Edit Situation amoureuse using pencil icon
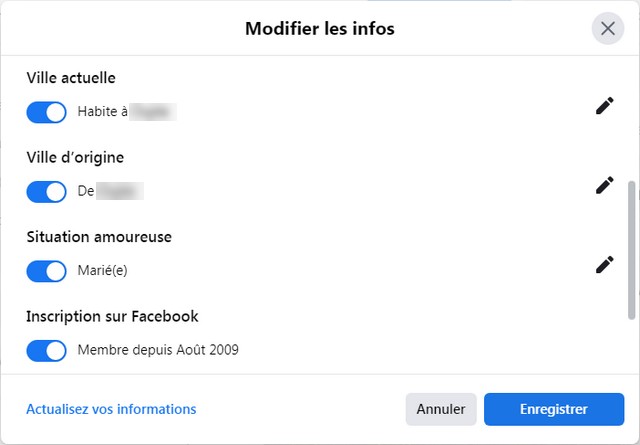This screenshot has width=640, height=445. [604, 265]
